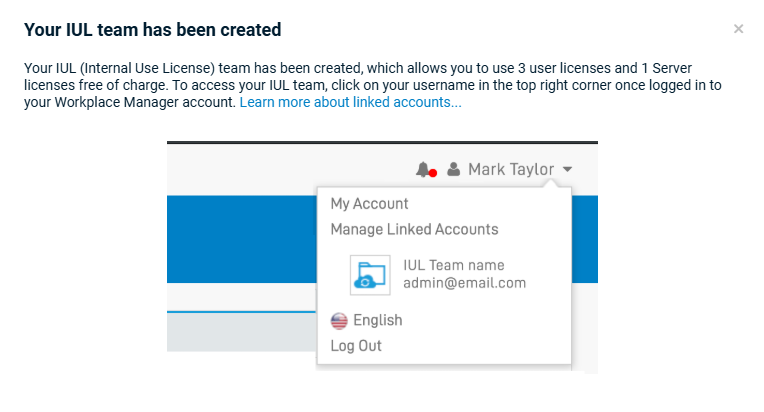Click the dialog heading 'Your IUL team has been created'
The image size is (764, 412).
pos(152,30)
